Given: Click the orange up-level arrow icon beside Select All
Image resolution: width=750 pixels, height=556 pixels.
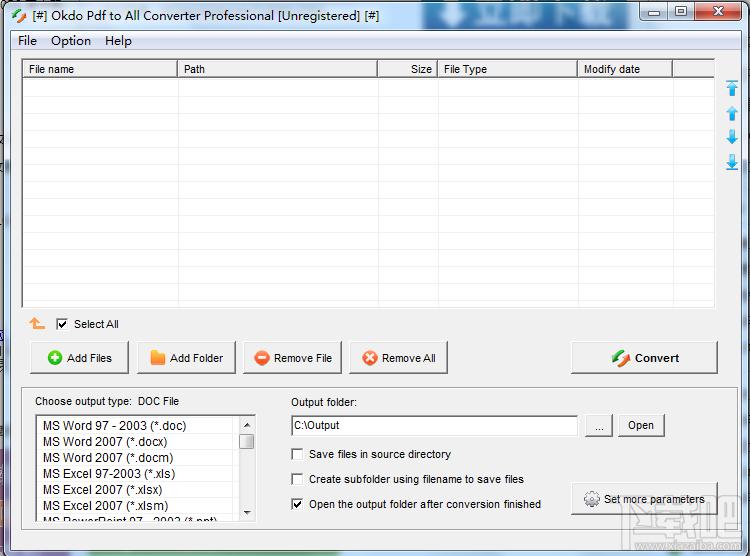Looking at the screenshot, I should pos(37,323).
